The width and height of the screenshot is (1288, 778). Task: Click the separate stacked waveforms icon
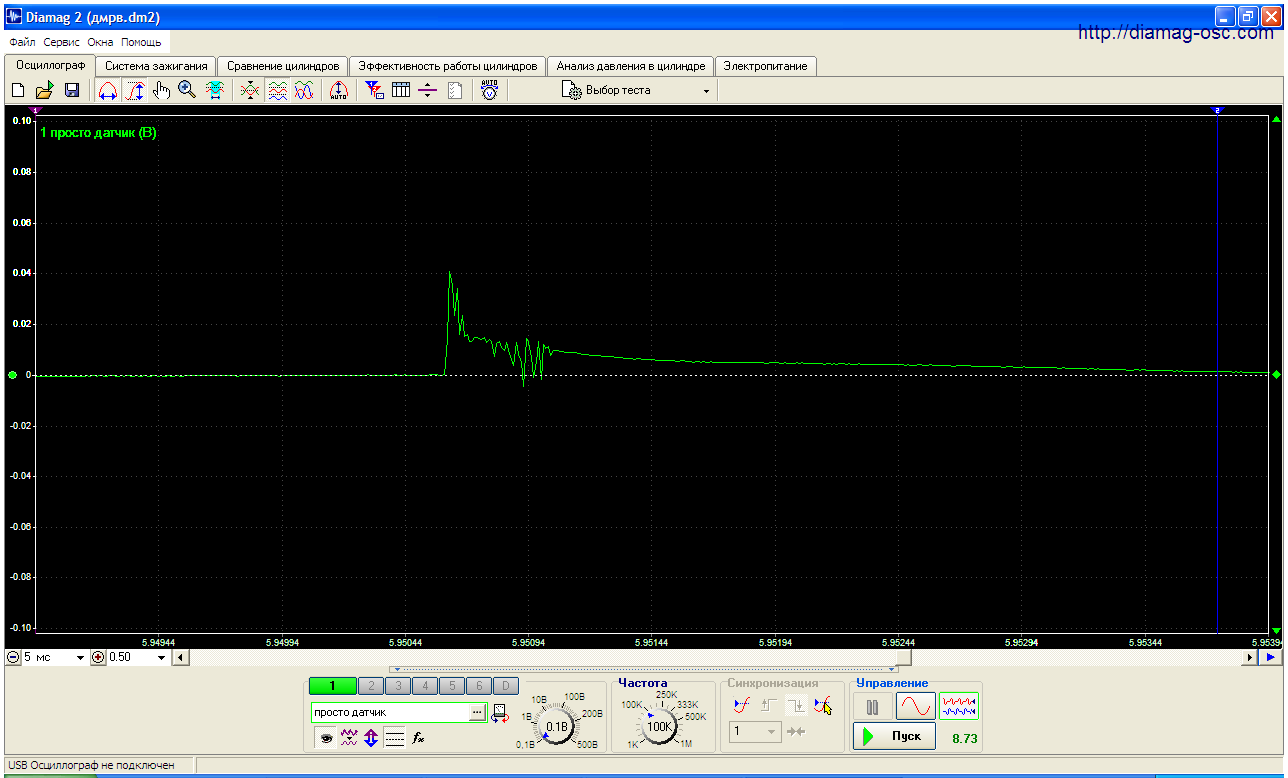pyautogui.click(x=277, y=90)
